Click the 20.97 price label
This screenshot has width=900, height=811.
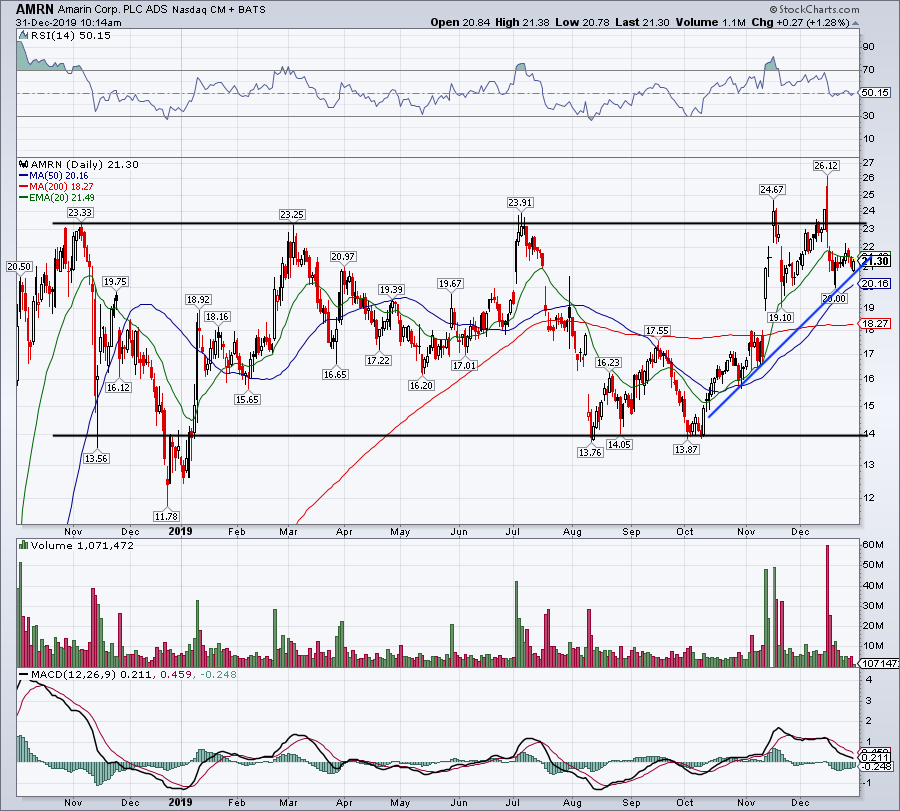point(342,256)
